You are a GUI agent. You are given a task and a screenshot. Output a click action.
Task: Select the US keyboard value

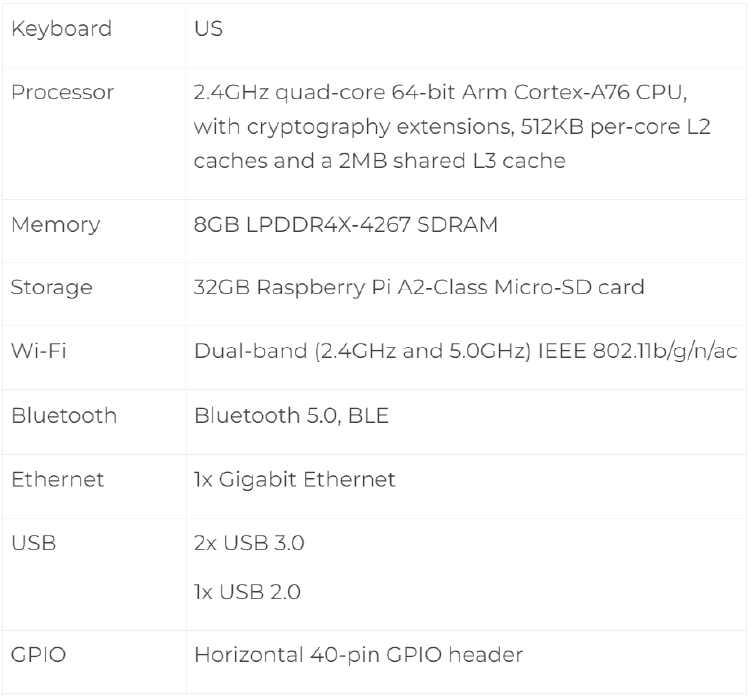click(208, 29)
